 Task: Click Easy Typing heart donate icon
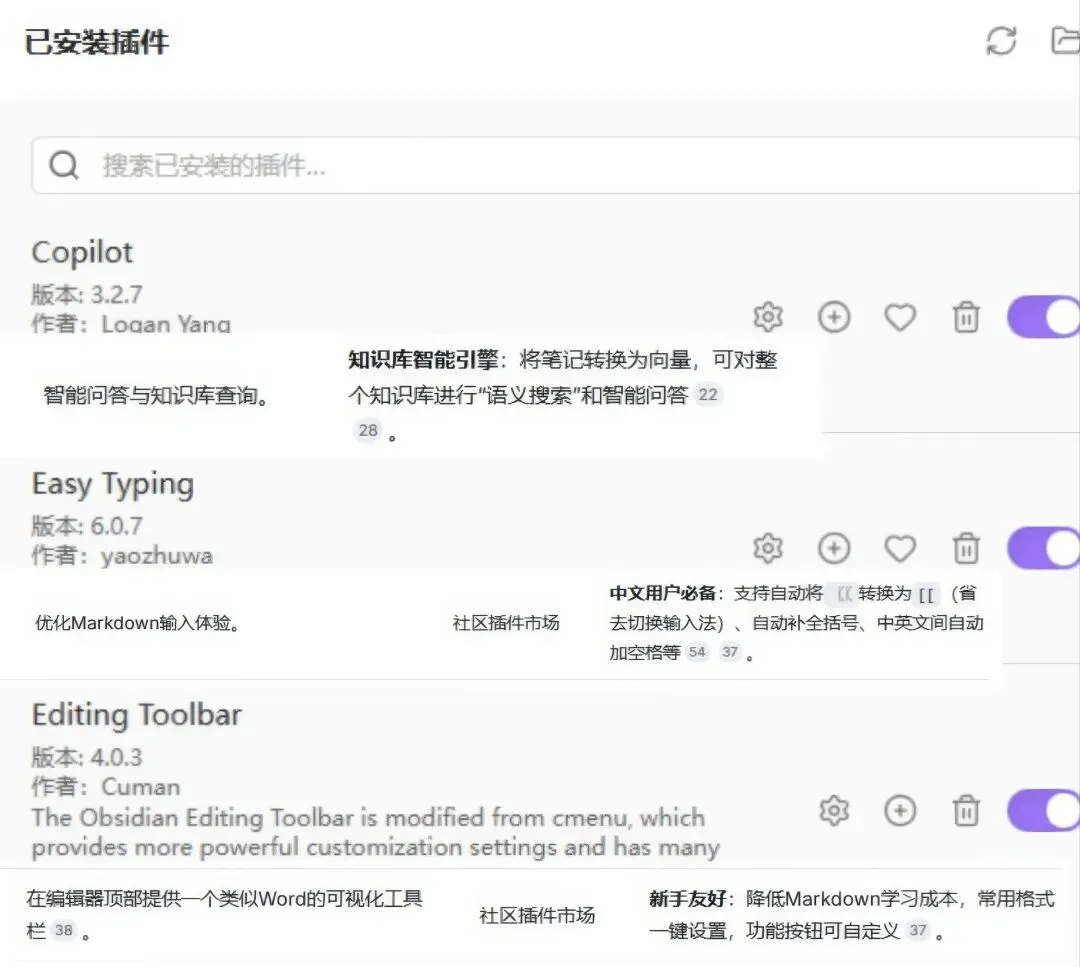point(900,549)
